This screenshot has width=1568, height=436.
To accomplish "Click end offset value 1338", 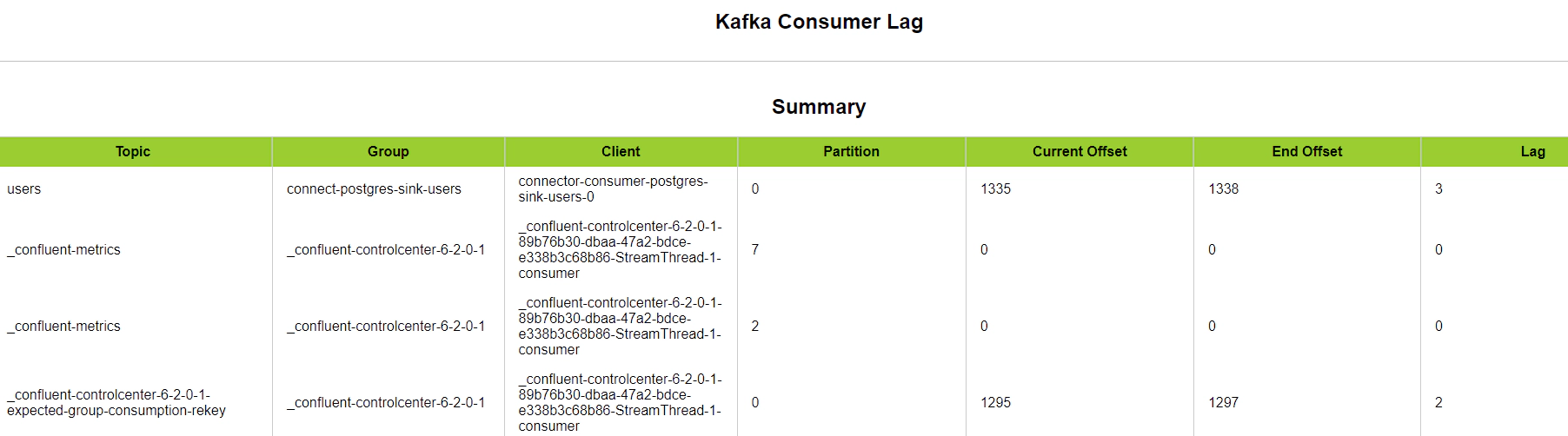I will coord(1223,188).
